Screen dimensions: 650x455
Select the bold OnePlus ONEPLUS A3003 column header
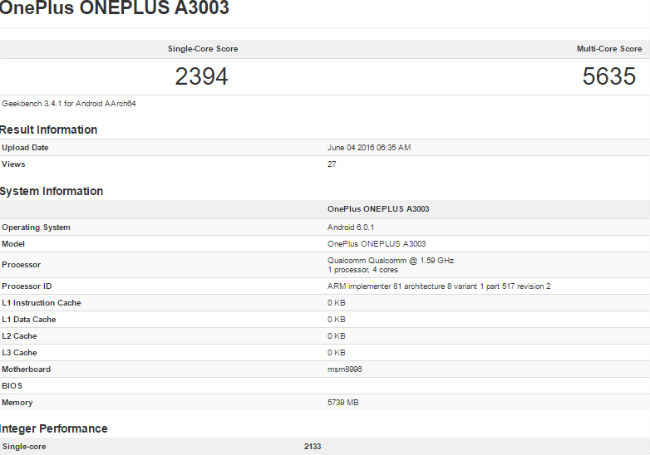tap(378, 209)
